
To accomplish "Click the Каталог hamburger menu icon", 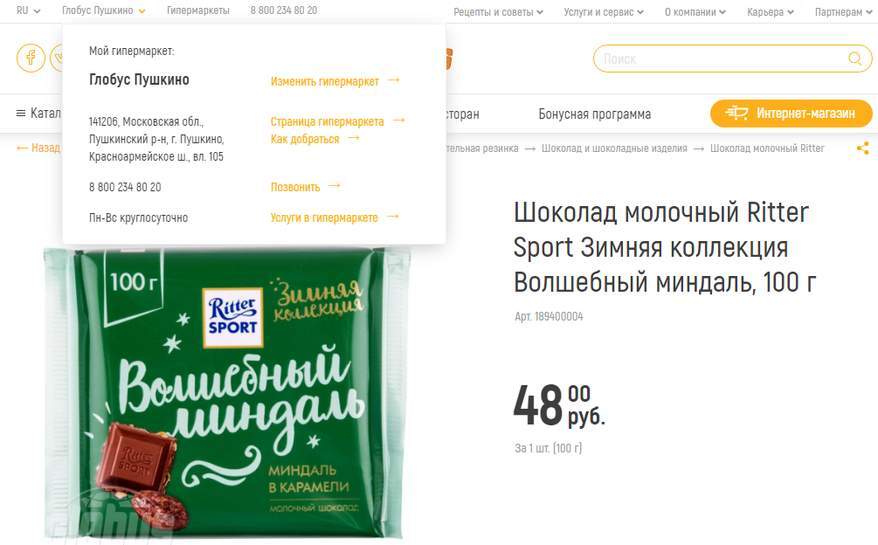I will tap(21, 113).
